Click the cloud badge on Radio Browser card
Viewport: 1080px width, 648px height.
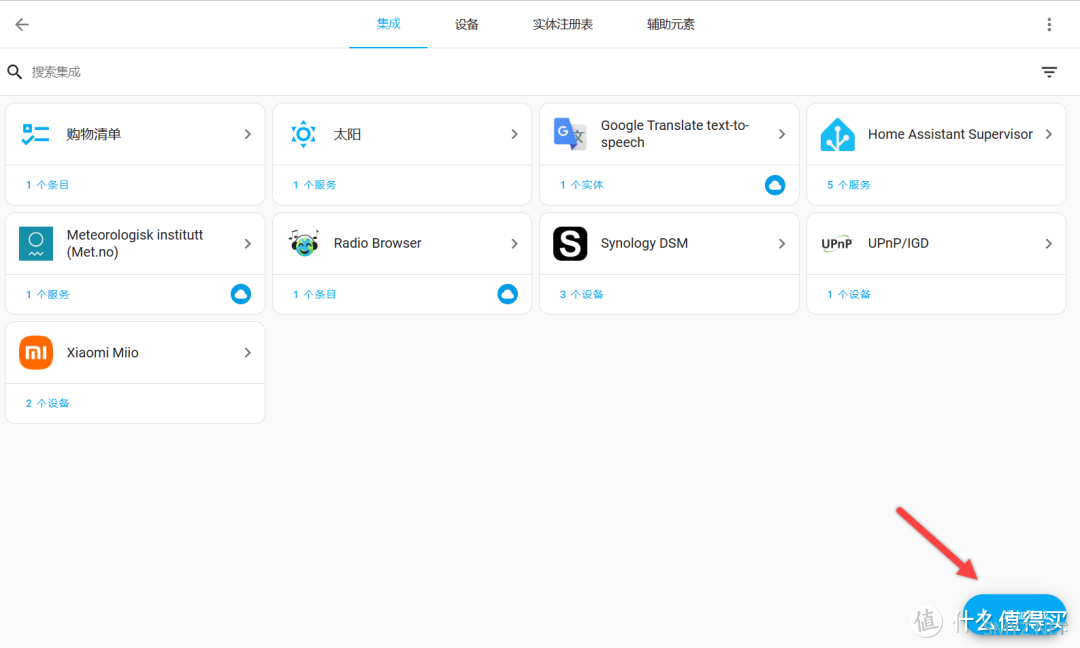point(508,294)
